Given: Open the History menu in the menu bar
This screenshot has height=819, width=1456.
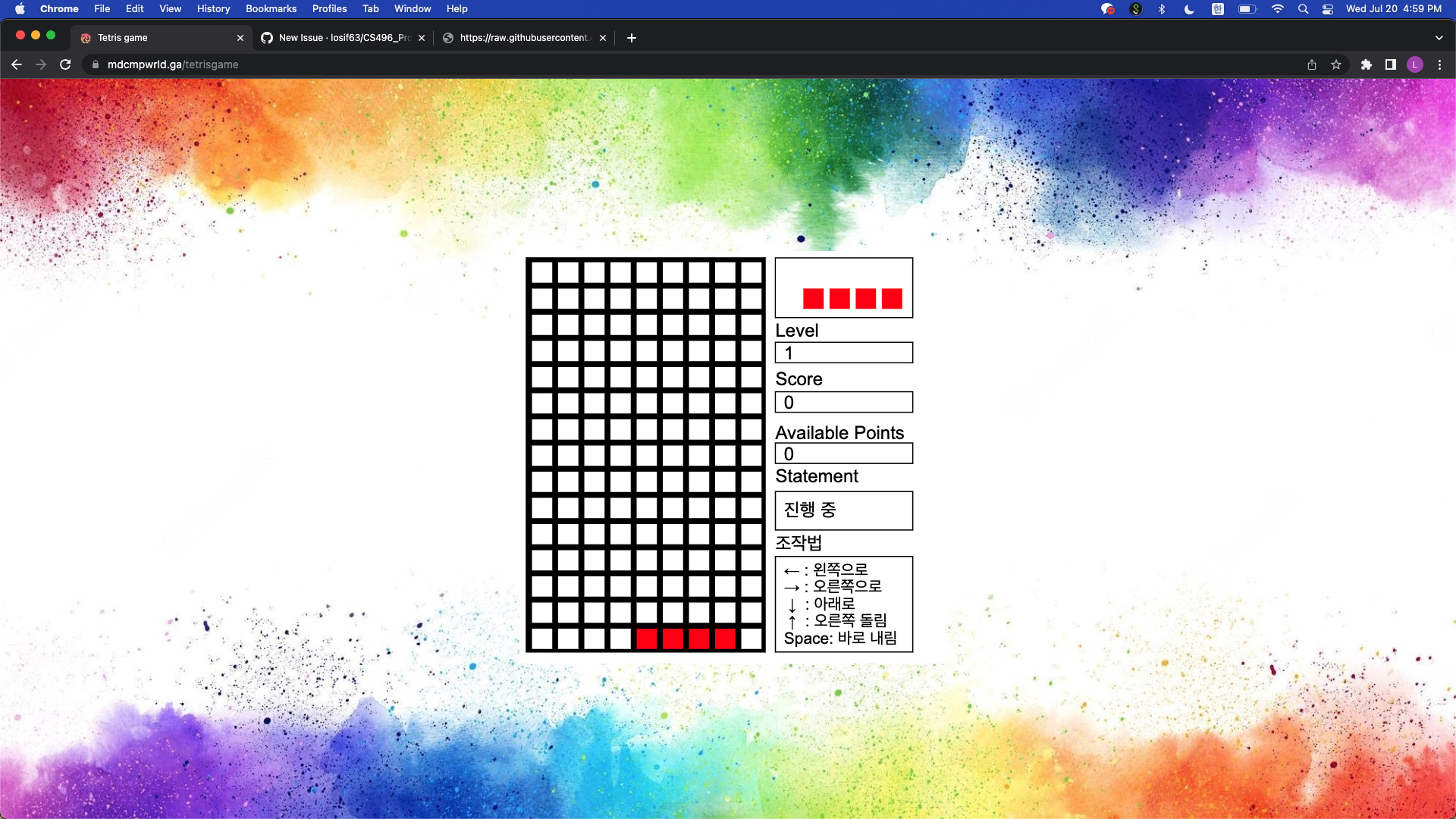Looking at the screenshot, I should click(213, 8).
